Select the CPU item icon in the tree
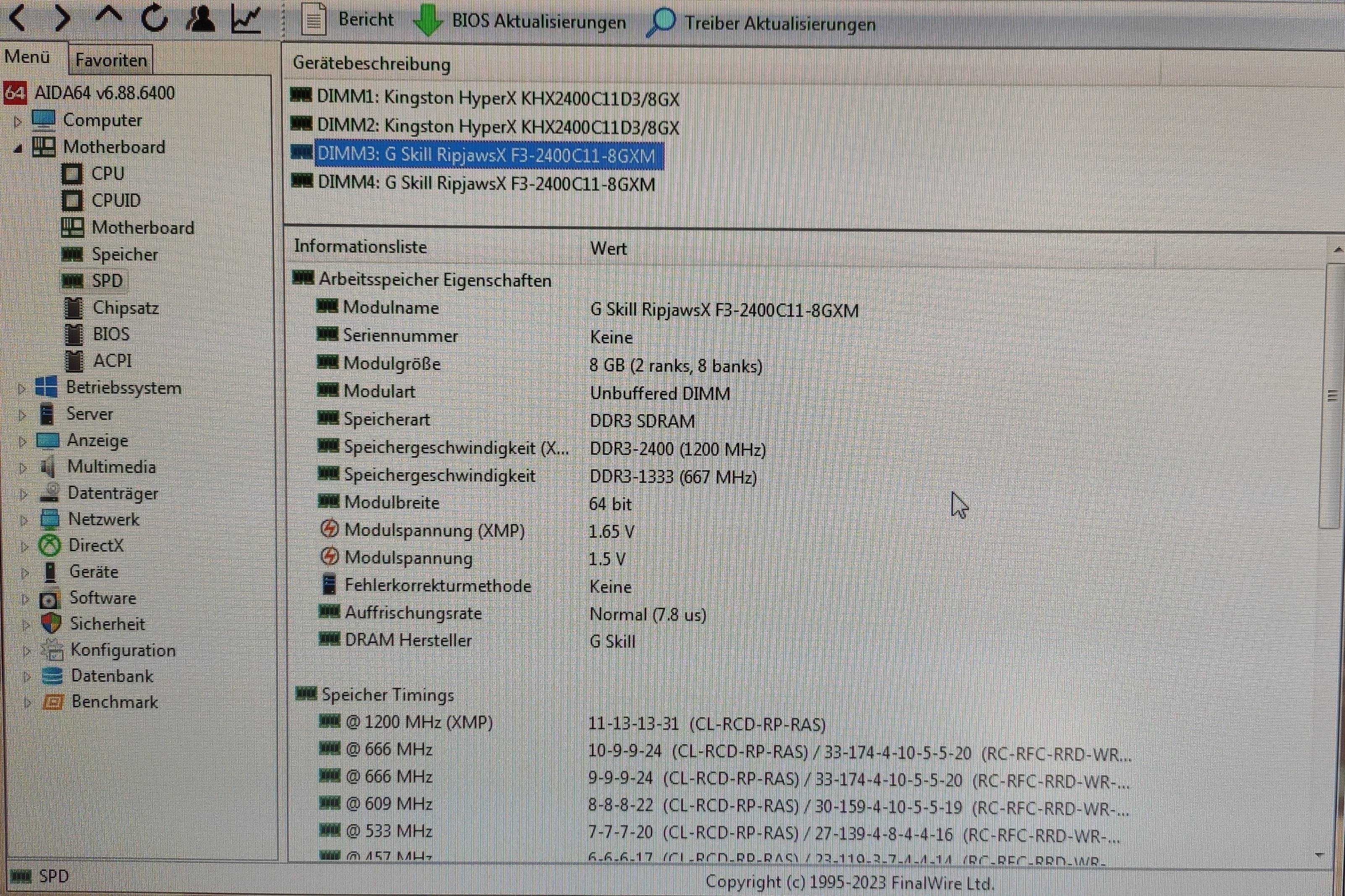Image resolution: width=1345 pixels, height=896 pixels. tap(72, 174)
